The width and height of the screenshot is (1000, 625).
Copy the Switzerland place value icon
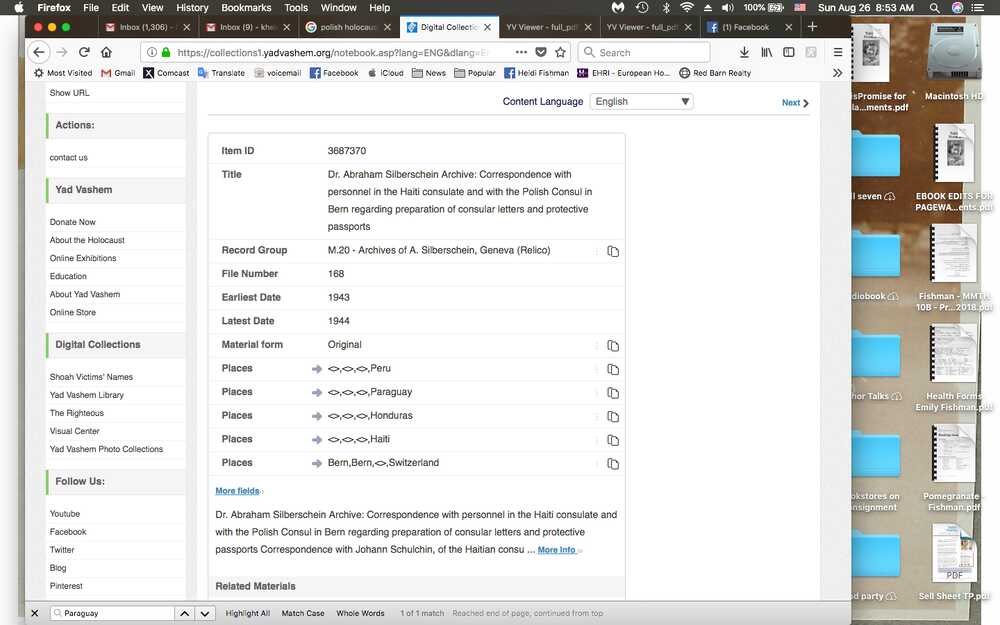click(613, 464)
